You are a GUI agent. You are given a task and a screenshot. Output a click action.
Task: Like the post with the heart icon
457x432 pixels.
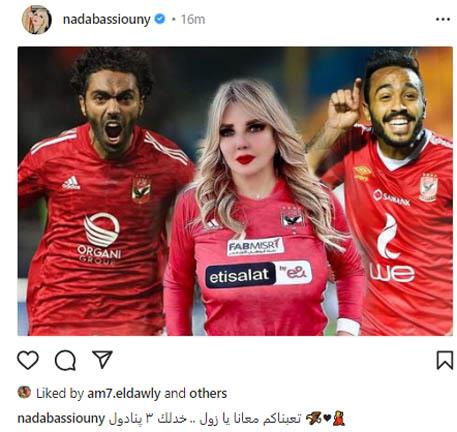(28, 360)
